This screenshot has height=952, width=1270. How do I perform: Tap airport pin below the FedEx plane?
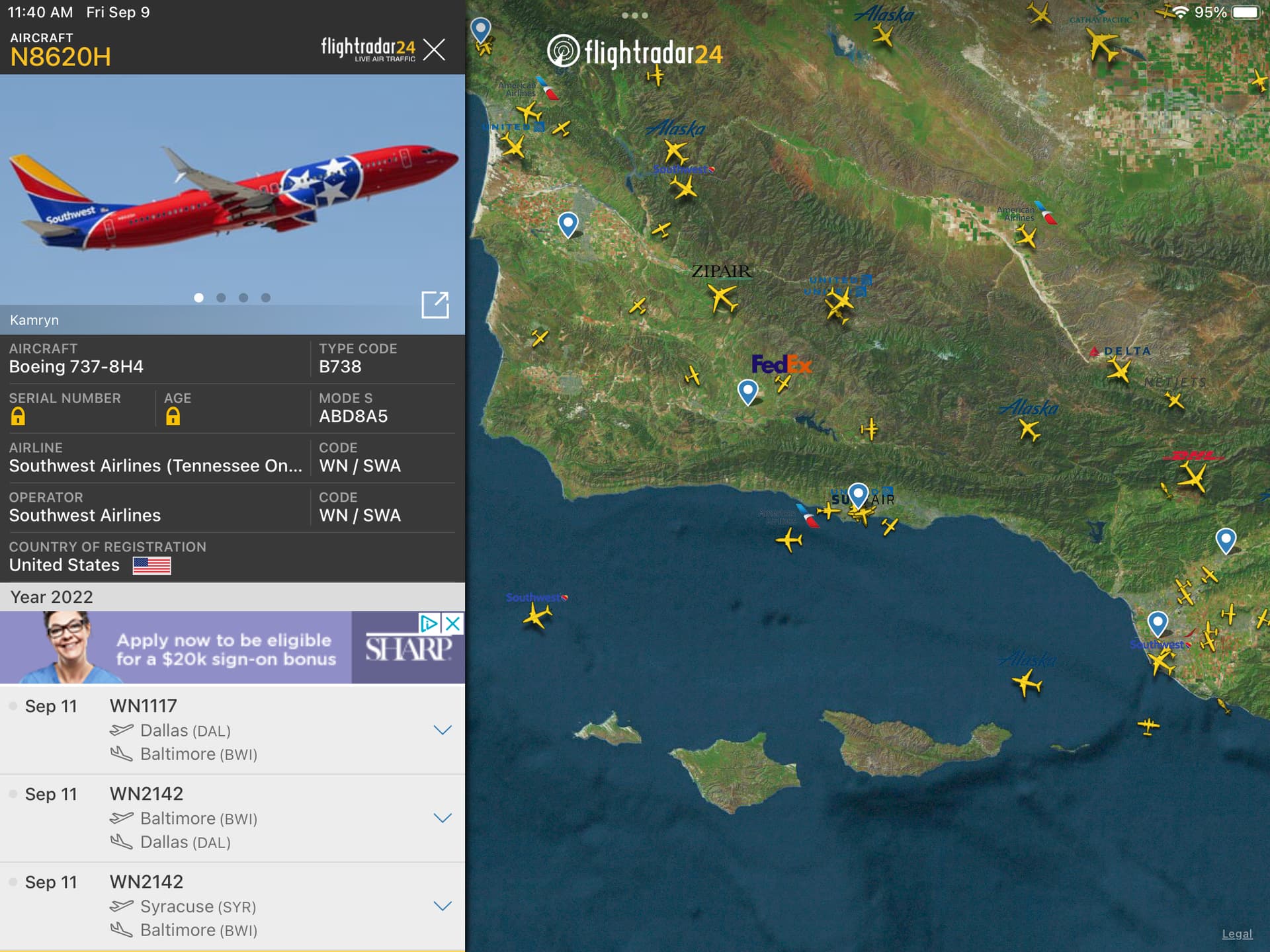[748, 391]
